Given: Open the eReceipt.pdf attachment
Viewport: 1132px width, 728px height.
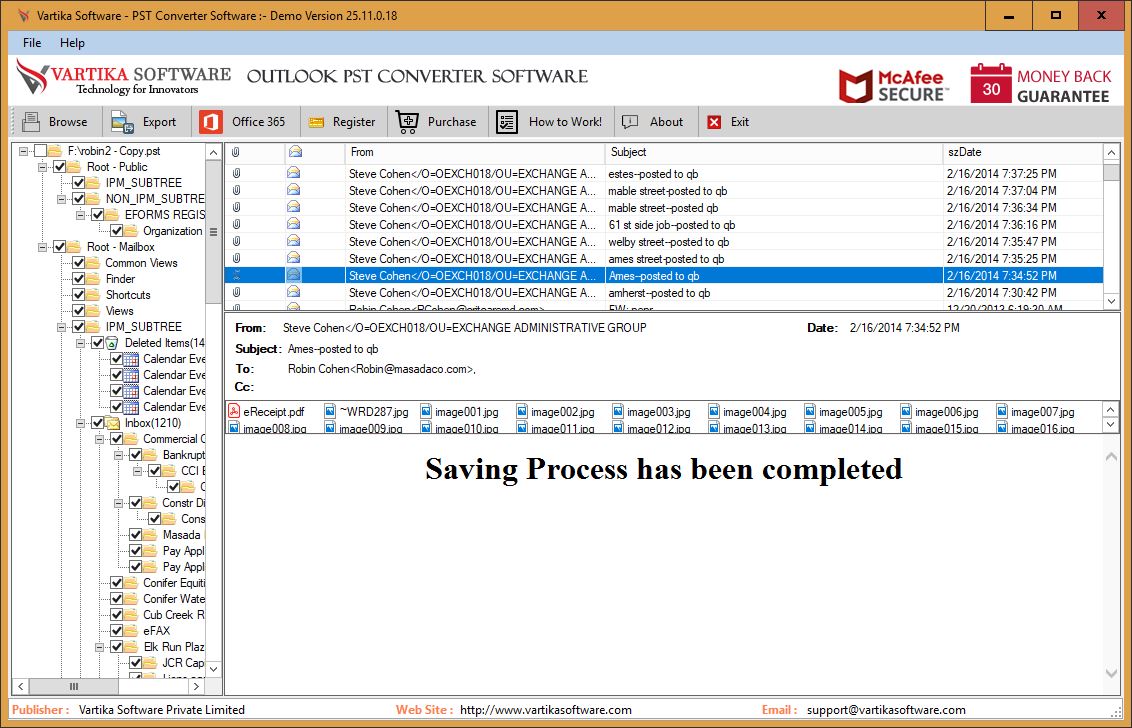Looking at the screenshot, I should 266,412.
